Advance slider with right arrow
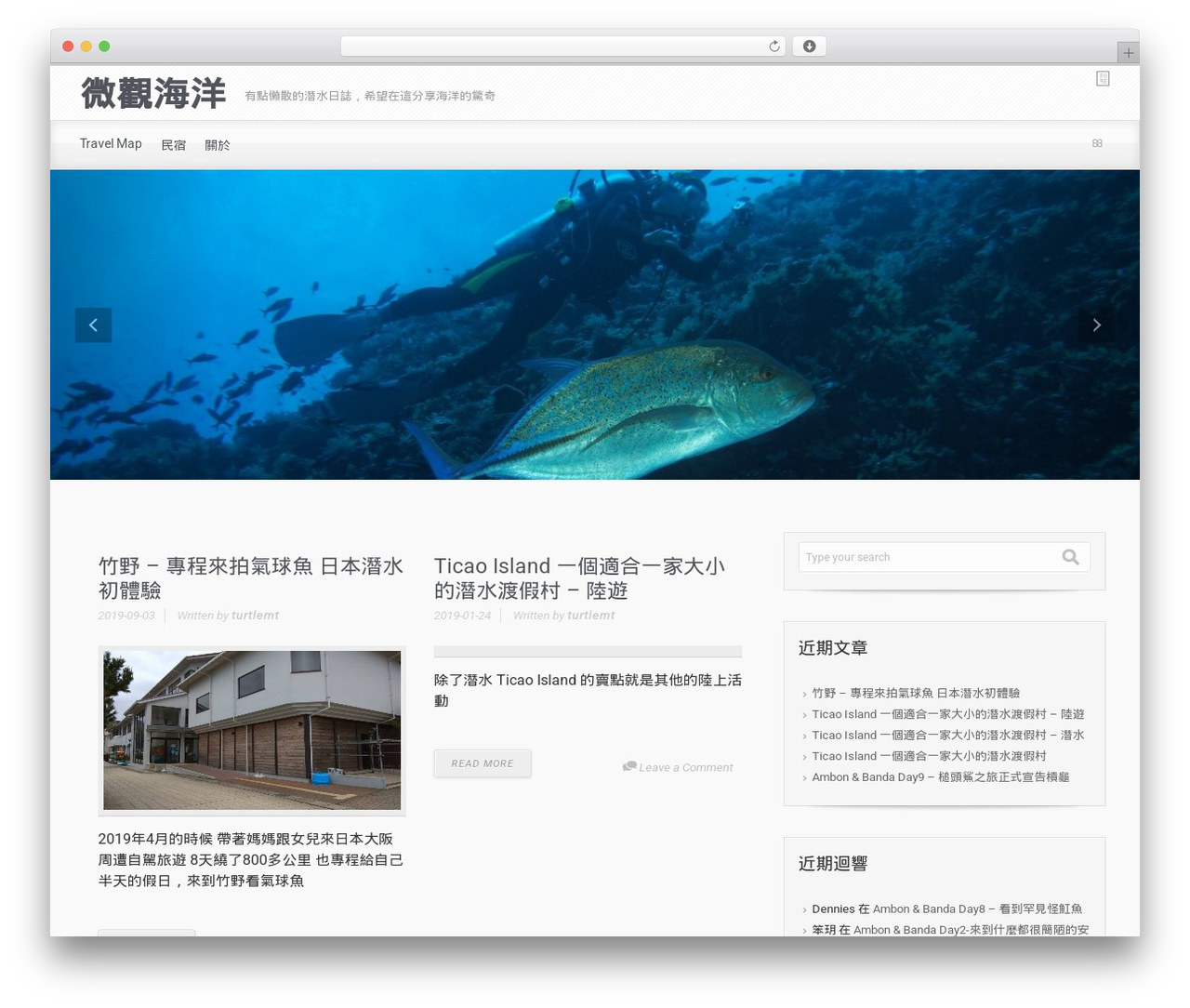Screen dimensions: 1190x1008 1096,325
